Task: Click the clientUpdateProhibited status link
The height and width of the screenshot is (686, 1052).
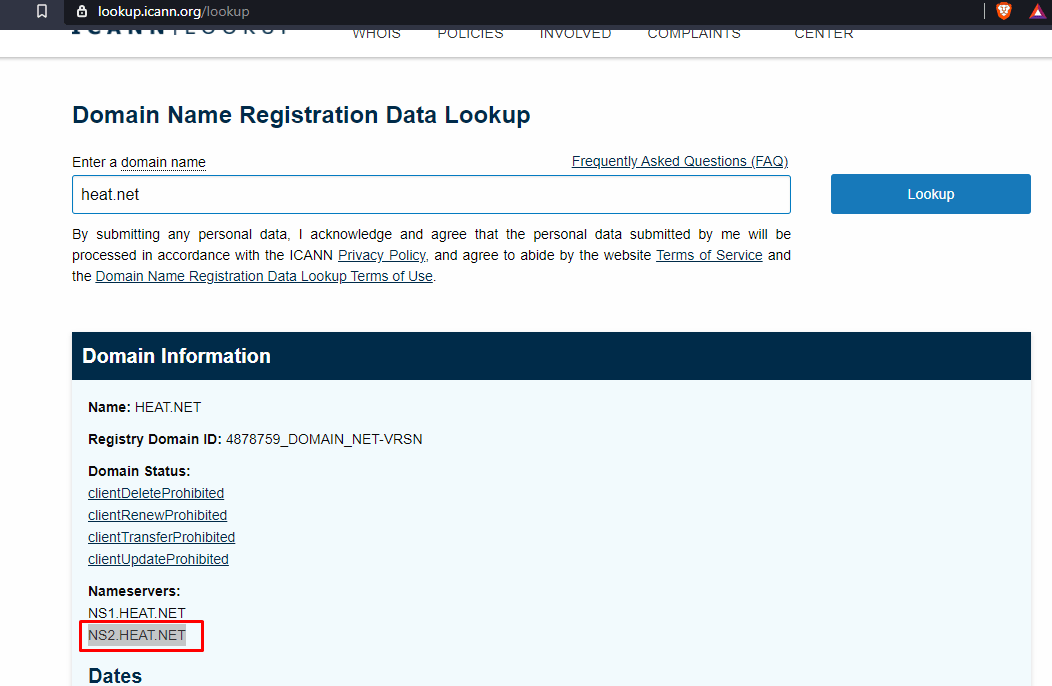Action: pos(158,559)
